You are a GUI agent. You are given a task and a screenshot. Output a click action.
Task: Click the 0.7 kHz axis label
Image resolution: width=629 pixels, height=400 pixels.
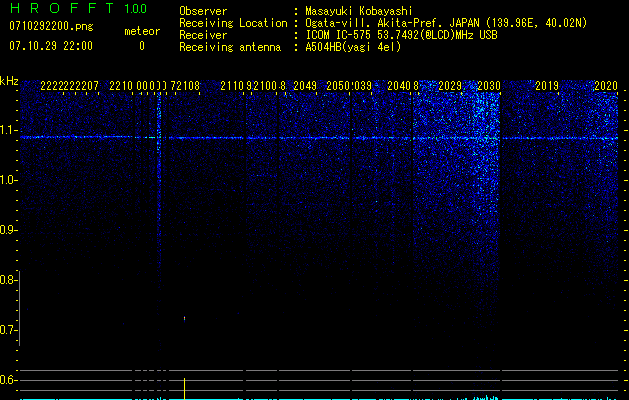coord(8,330)
